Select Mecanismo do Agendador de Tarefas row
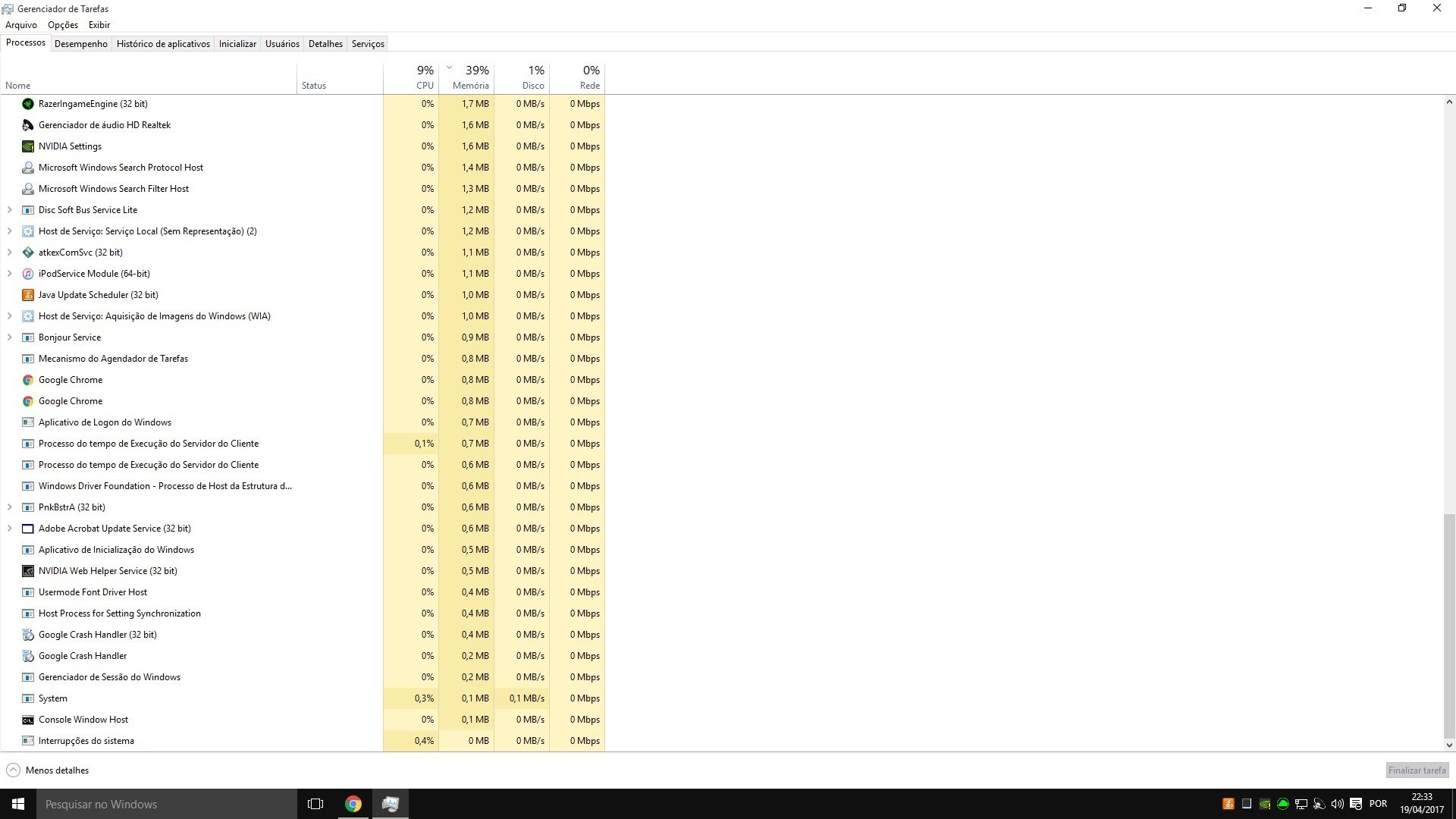Image resolution: width=1456 pixels, height=819 pixels. pyautogui.click(x=303, y=359)
